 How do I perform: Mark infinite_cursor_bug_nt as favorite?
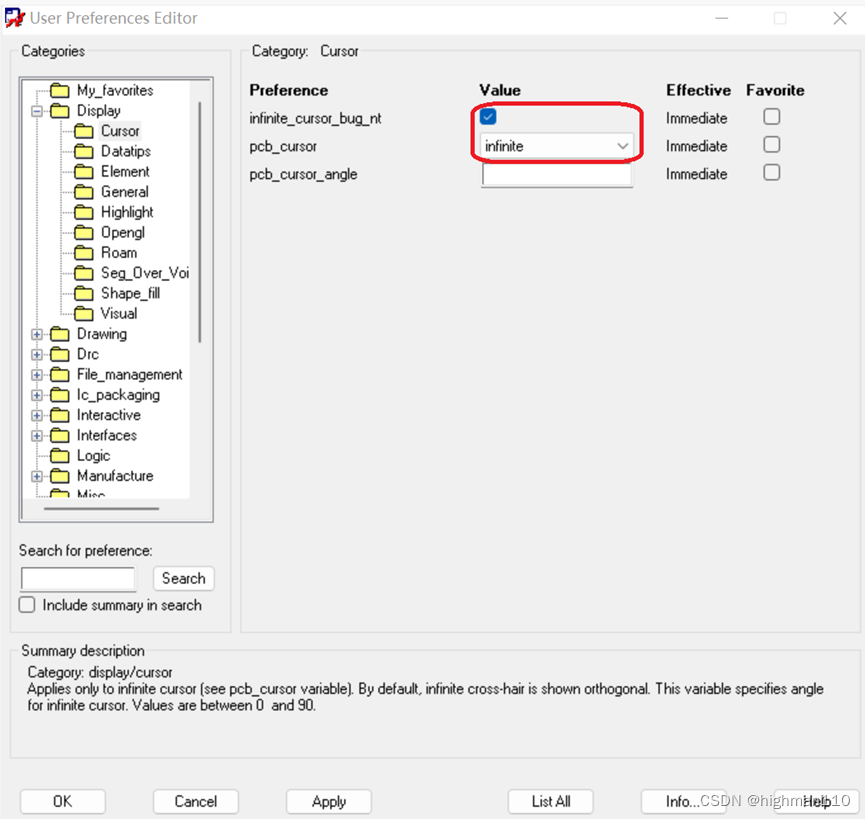771,117
